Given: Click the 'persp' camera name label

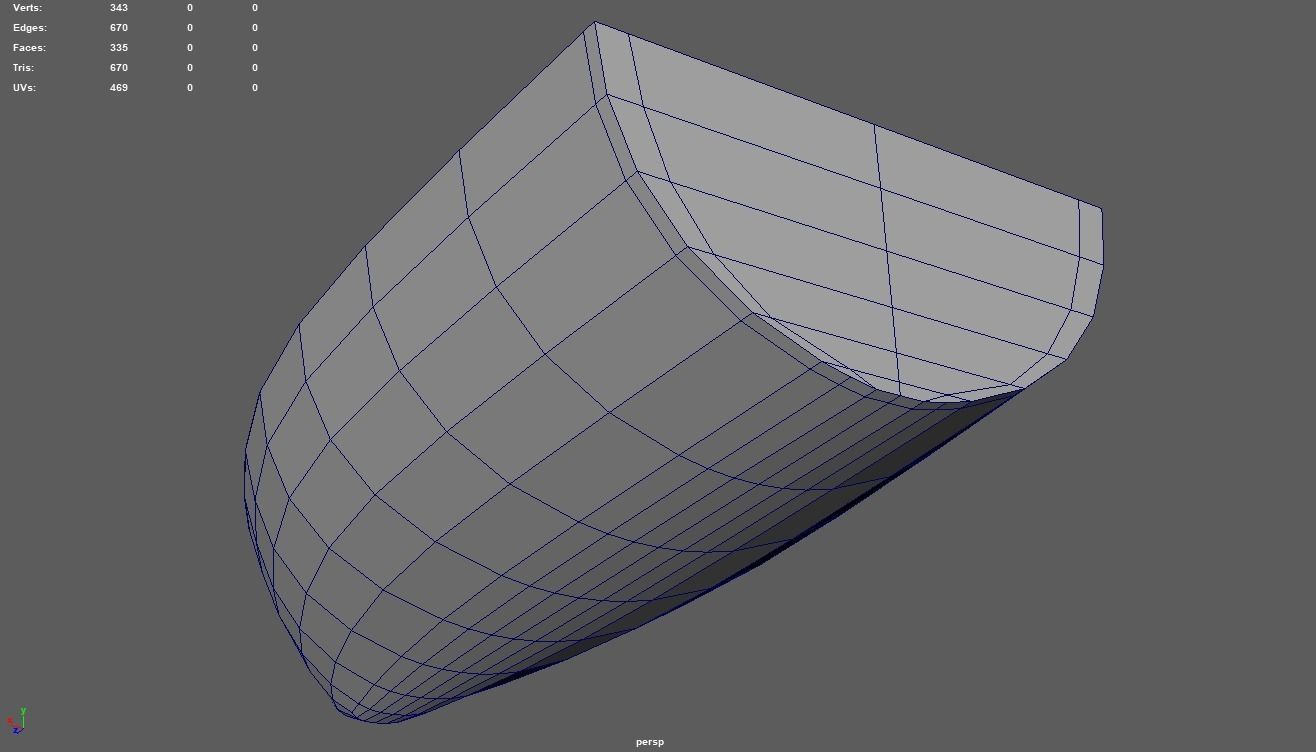Looking at the screenshot, I should pos(649,742).
